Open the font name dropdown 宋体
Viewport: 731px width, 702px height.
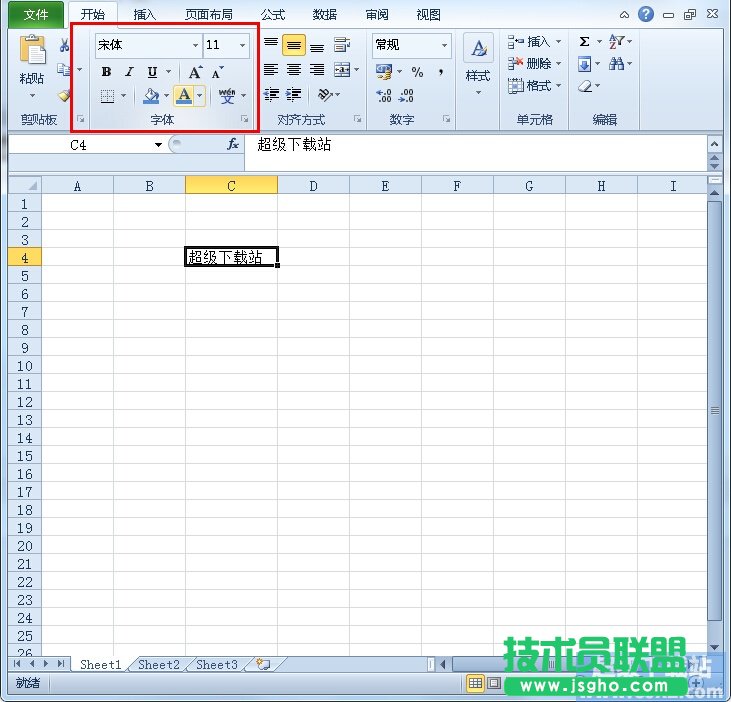pyautogui.click(x=195, y=45)
